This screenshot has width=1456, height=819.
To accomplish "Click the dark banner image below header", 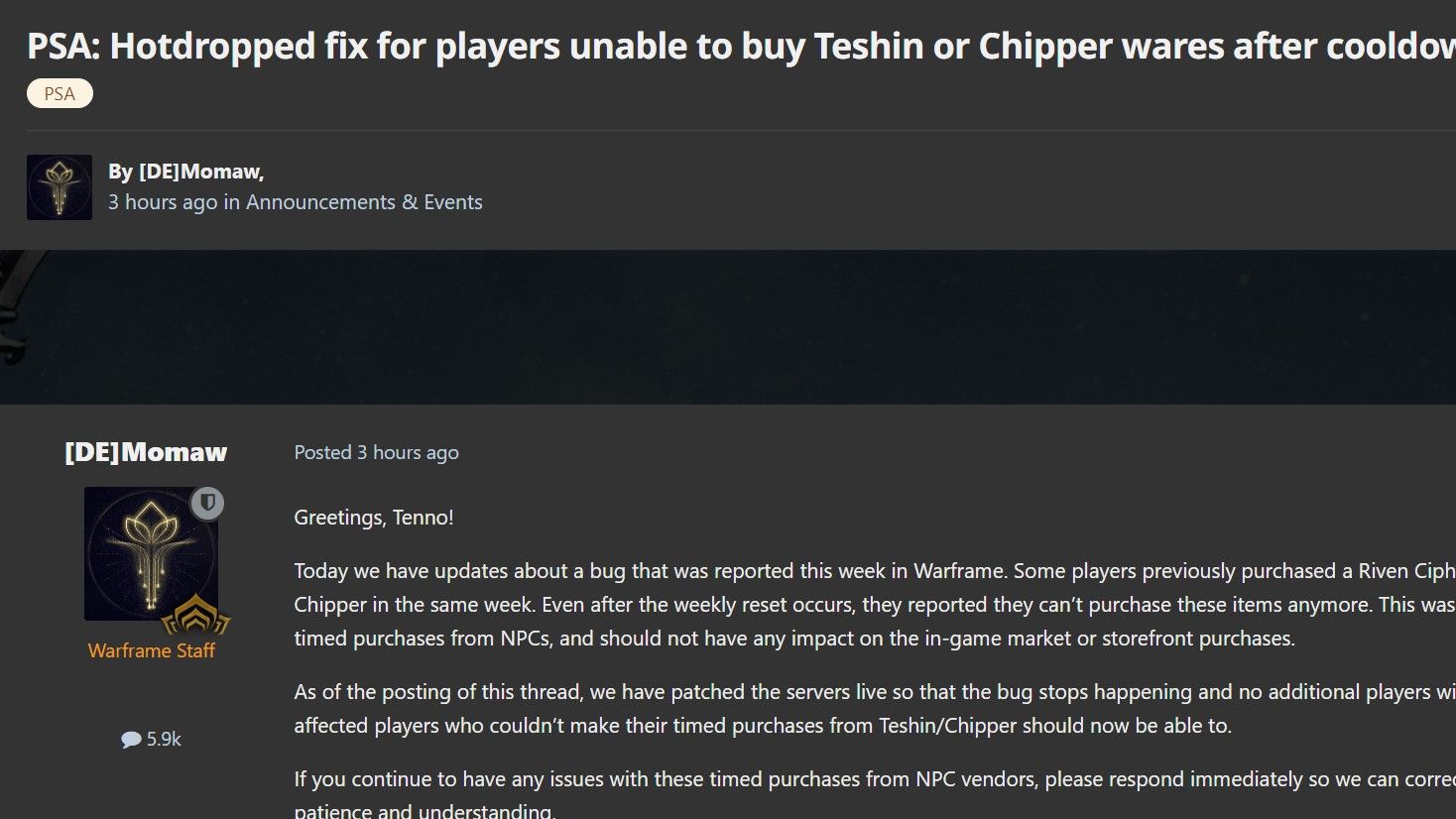I will [728, 327].
